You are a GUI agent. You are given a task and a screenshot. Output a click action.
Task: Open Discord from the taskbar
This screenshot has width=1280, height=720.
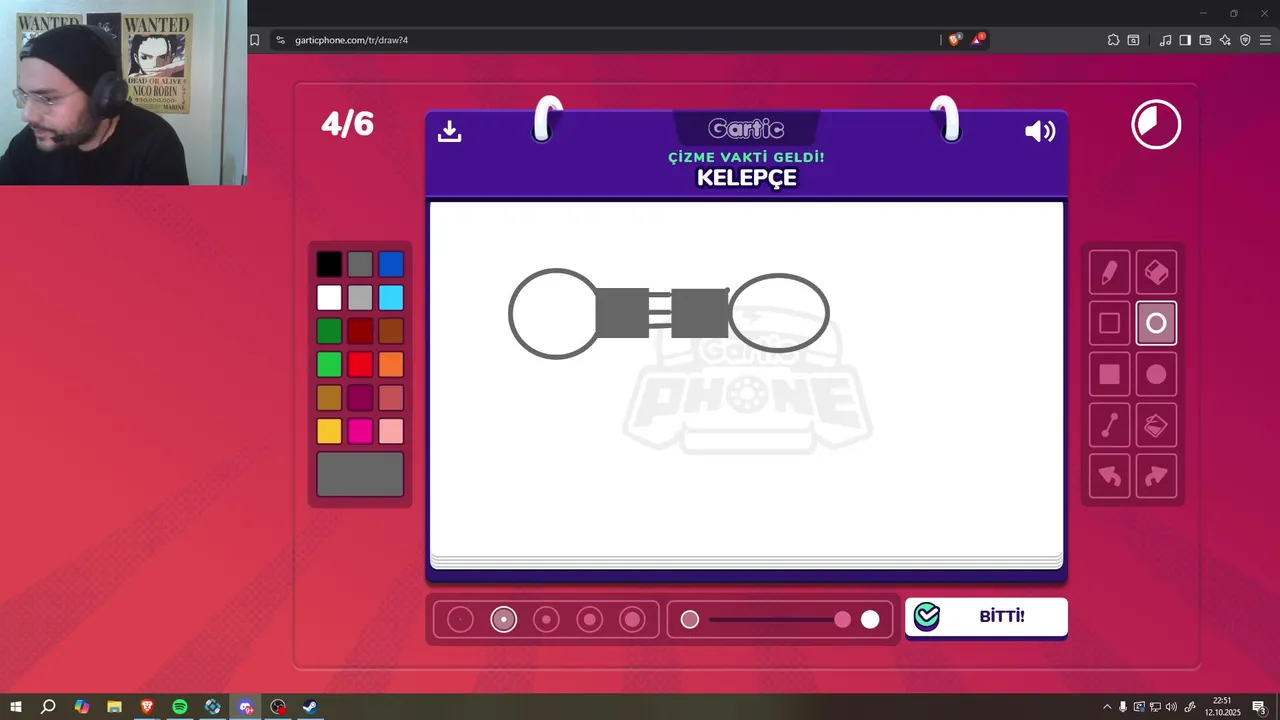246,706
